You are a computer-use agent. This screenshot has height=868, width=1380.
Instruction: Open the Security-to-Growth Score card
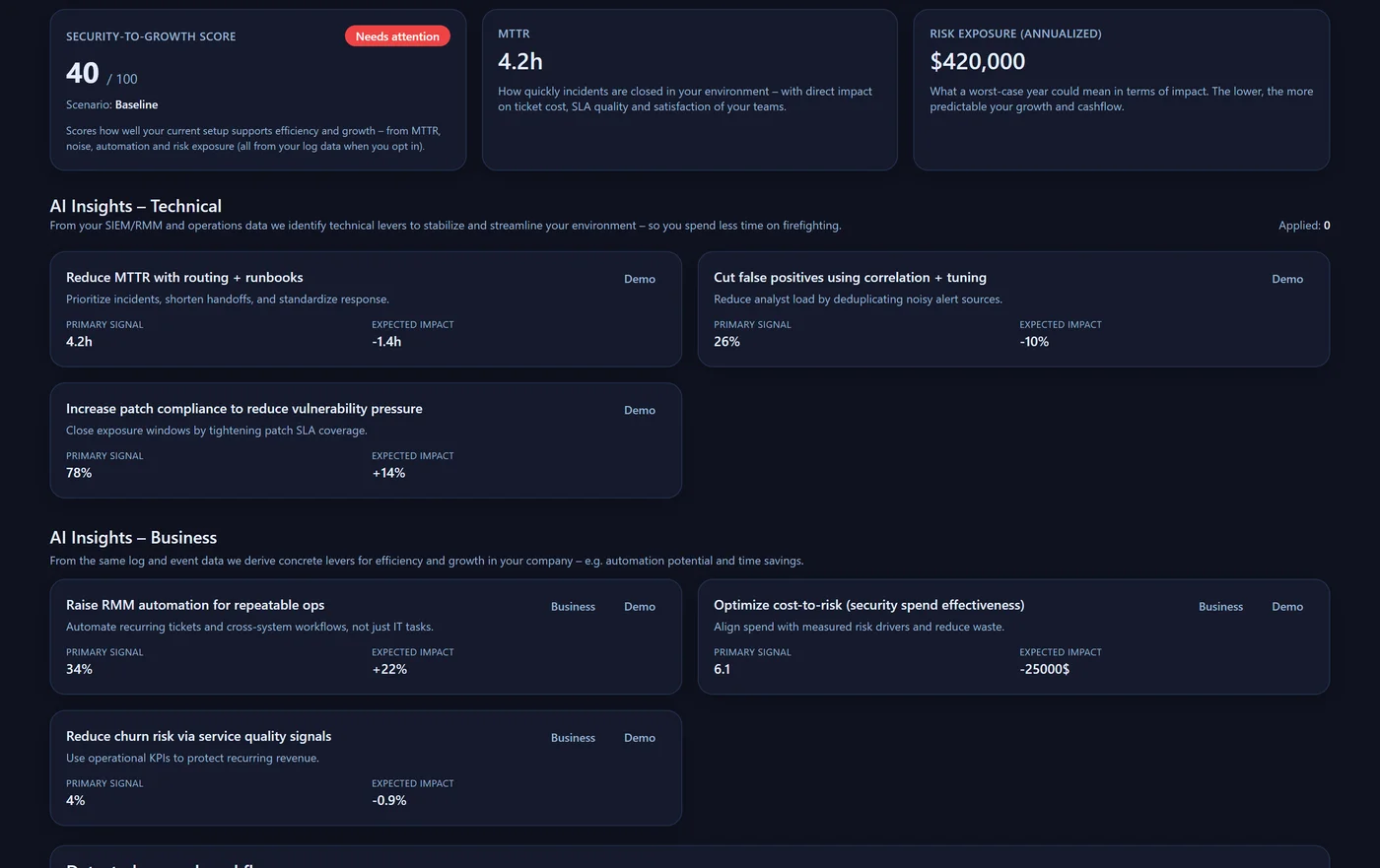coord(258,89)
